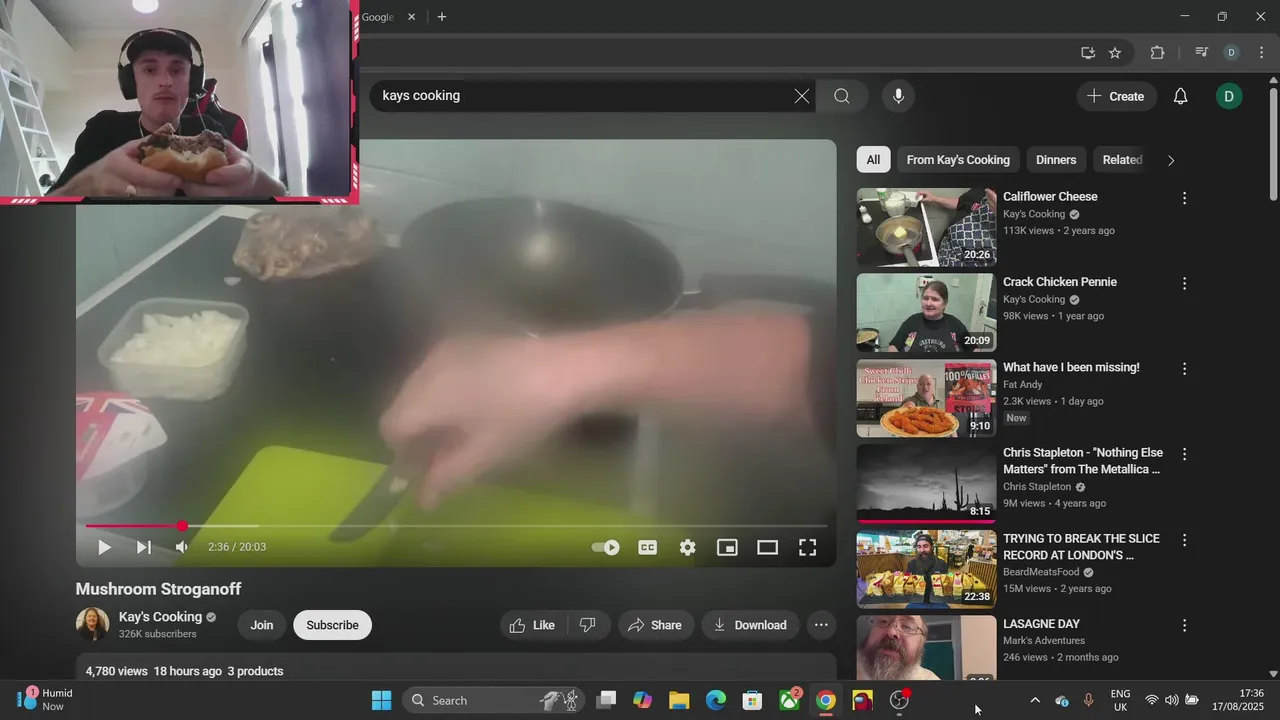This screenshot has width=1280, height=720.
Task: Click the YouTube search magnifier button
Action: tap(842, 96)
